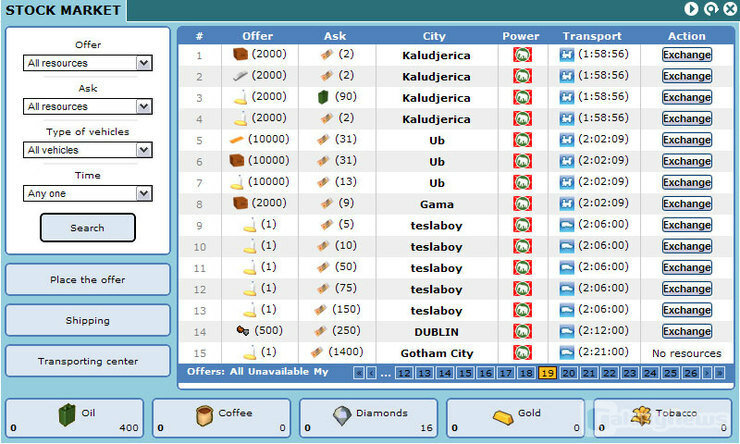Click the Tobacco icon in bottom bar
Screen dimensions: 740x444
(641, 416)
